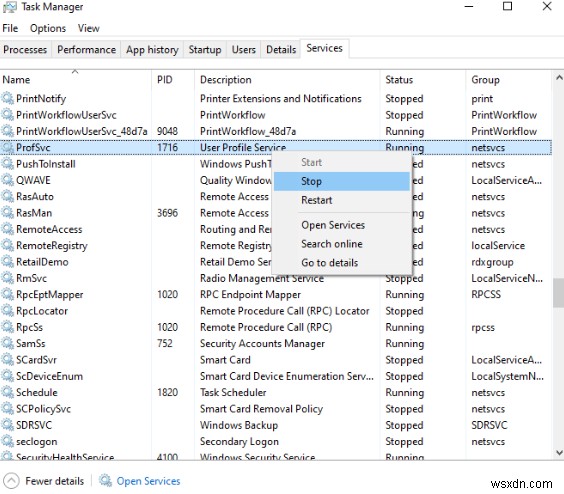Screen dimensions: 564x494
Task: Select Open Services in the context menu
Action: click(342, 225)
